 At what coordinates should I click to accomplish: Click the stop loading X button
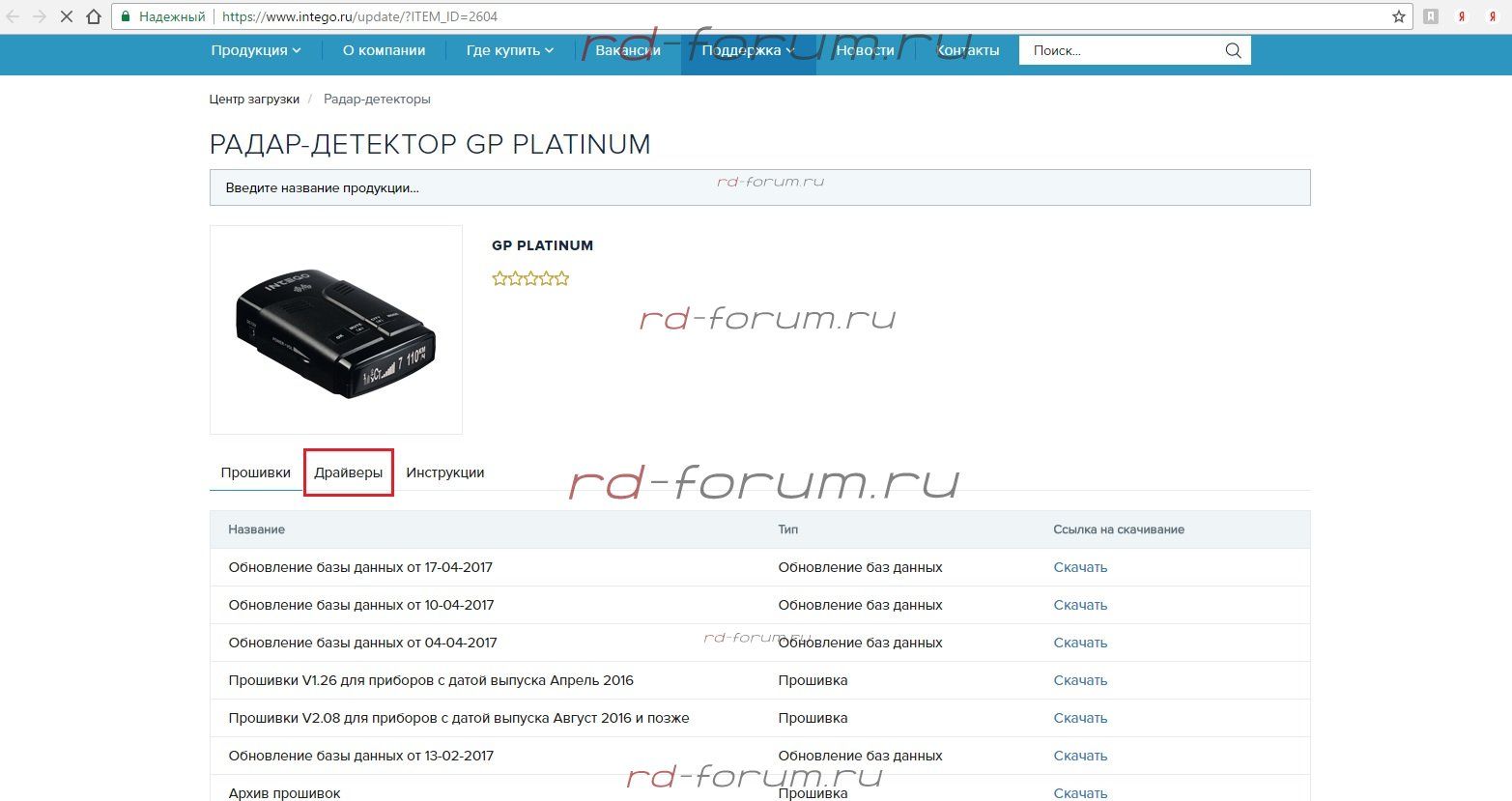[67, 16]
